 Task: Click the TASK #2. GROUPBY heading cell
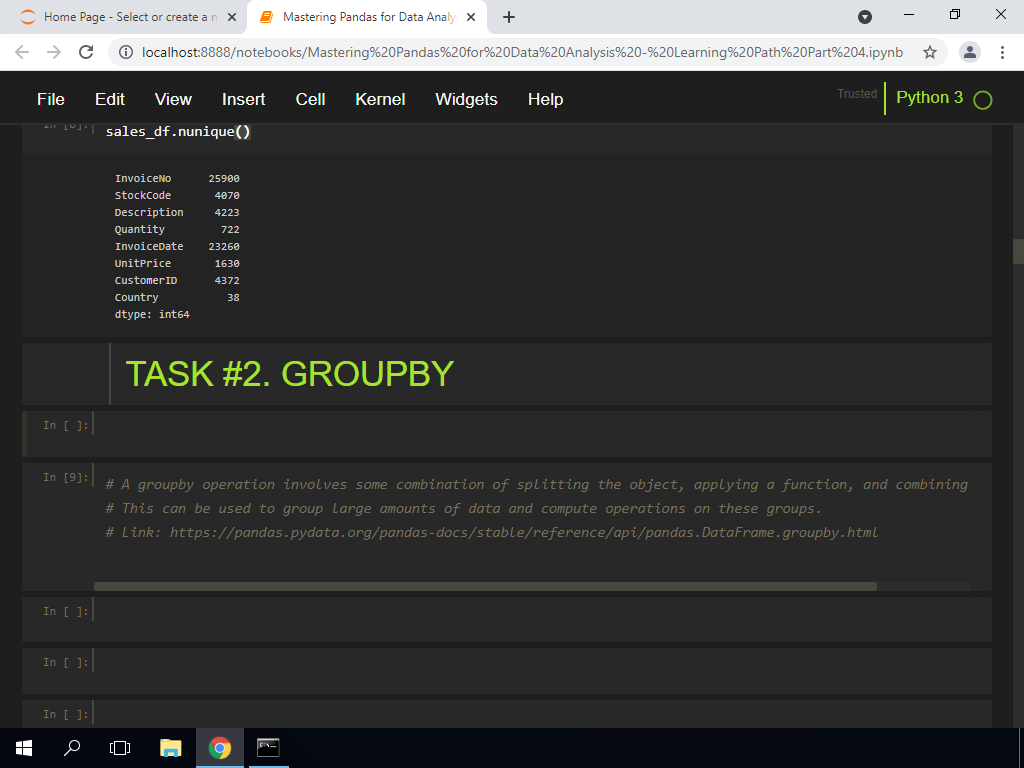tap(507, 374)
